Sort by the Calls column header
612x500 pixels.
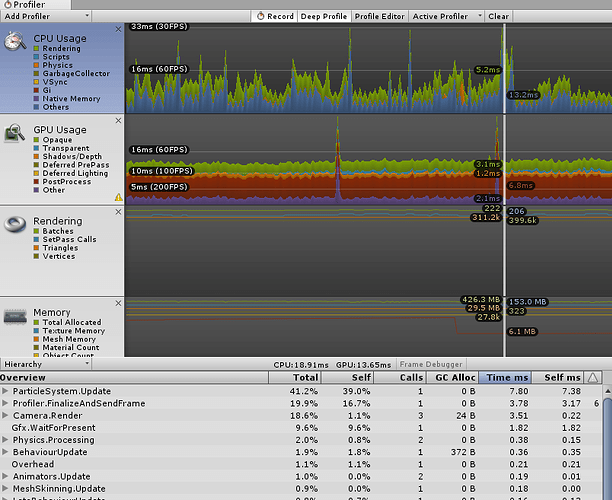click(399, 377)
